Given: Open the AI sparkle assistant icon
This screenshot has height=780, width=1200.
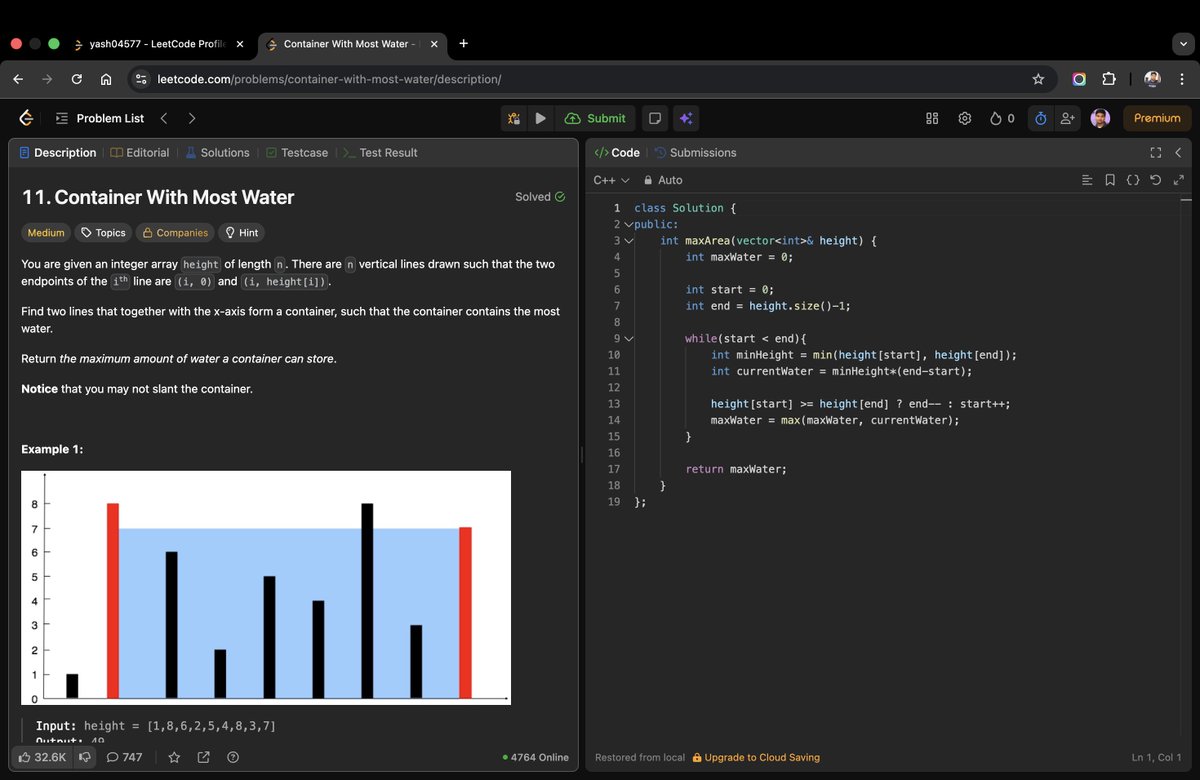Looking at the screenshot, I should click(686, 118).
